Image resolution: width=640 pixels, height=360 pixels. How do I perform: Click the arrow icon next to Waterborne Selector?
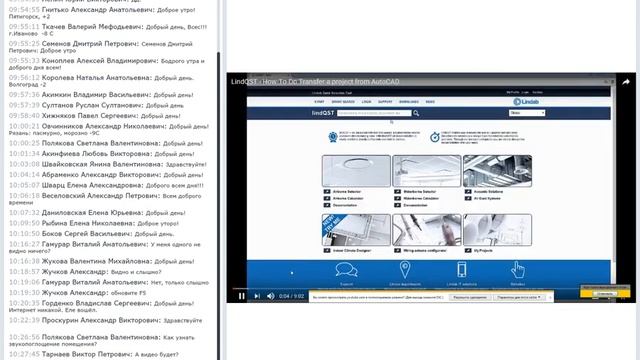[x=398, y=191]
